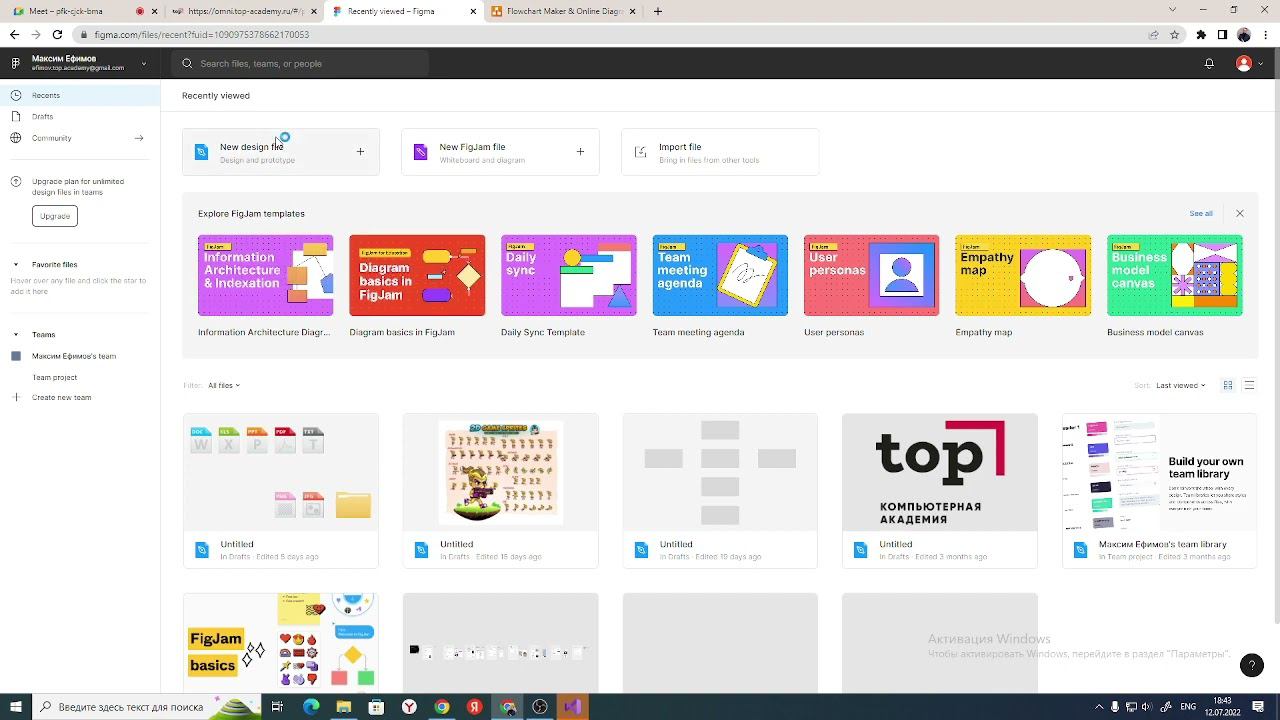This screenshot has height=720, width=1280.
Task: Collapse the Favorite files section
Action: [x=16, y=265]
